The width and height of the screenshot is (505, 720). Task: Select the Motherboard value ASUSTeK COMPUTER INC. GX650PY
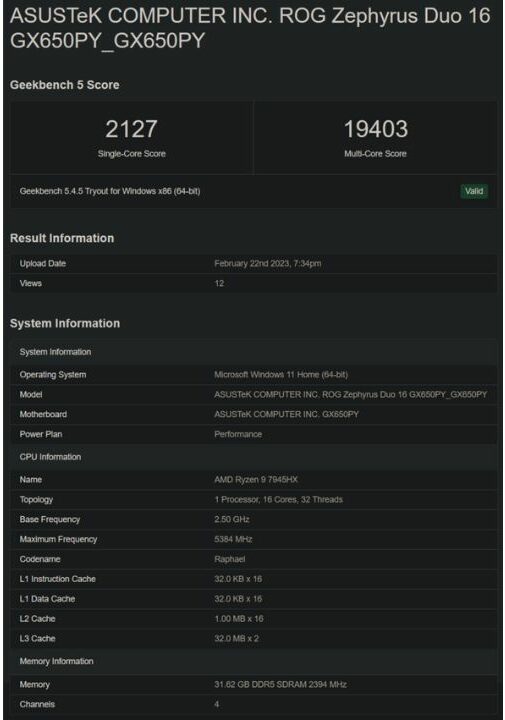(286, 414)
